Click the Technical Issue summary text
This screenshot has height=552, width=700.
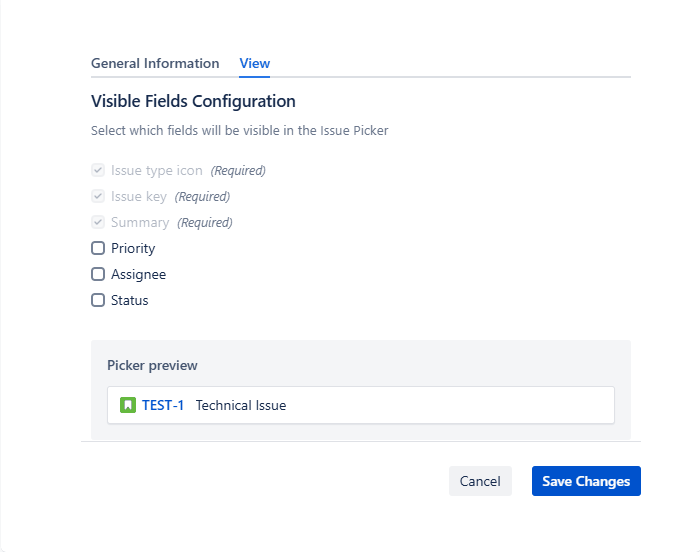pyautogui.click(x=241, y=405)
